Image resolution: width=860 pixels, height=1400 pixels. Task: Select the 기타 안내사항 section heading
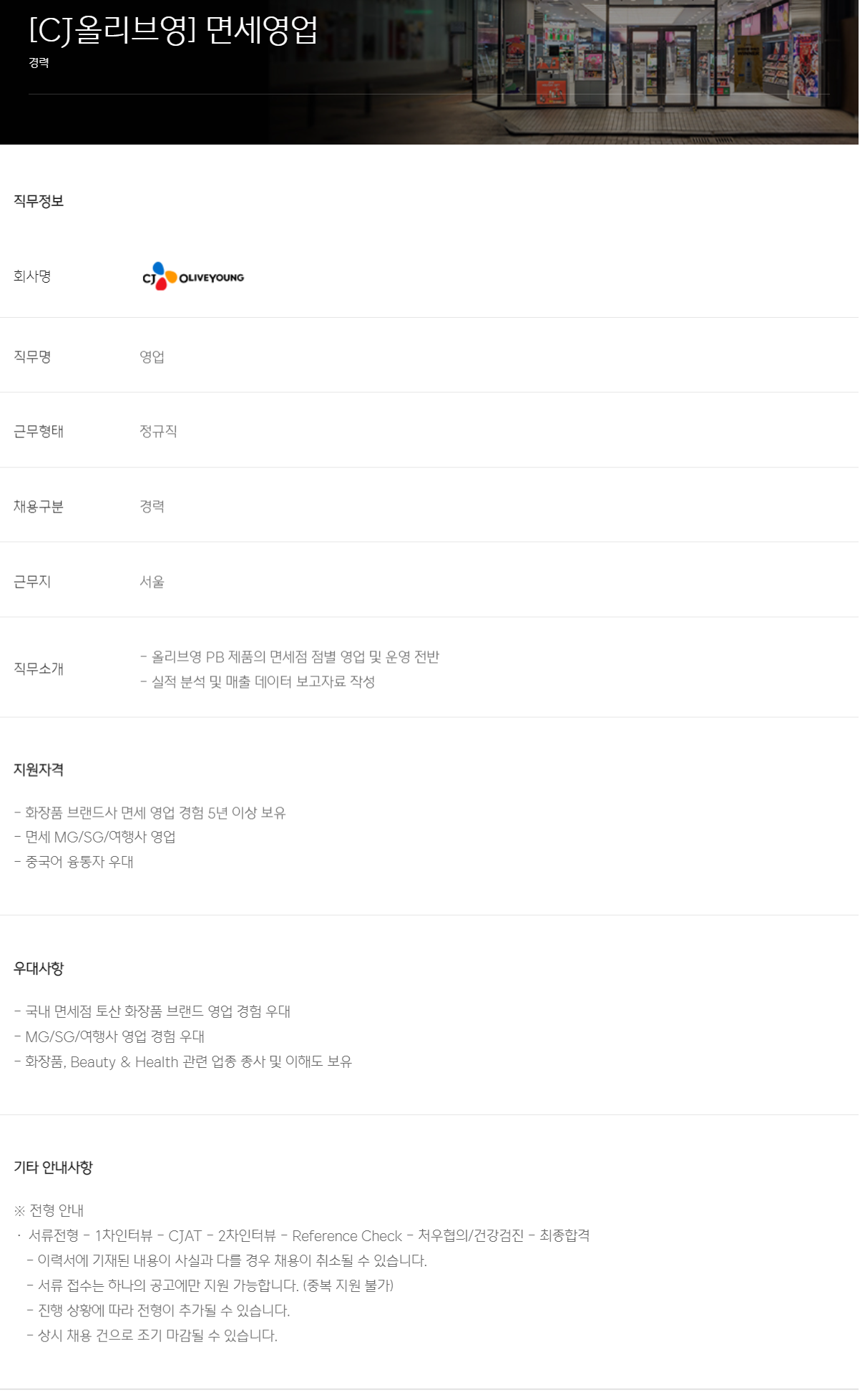pos(53,1167)
